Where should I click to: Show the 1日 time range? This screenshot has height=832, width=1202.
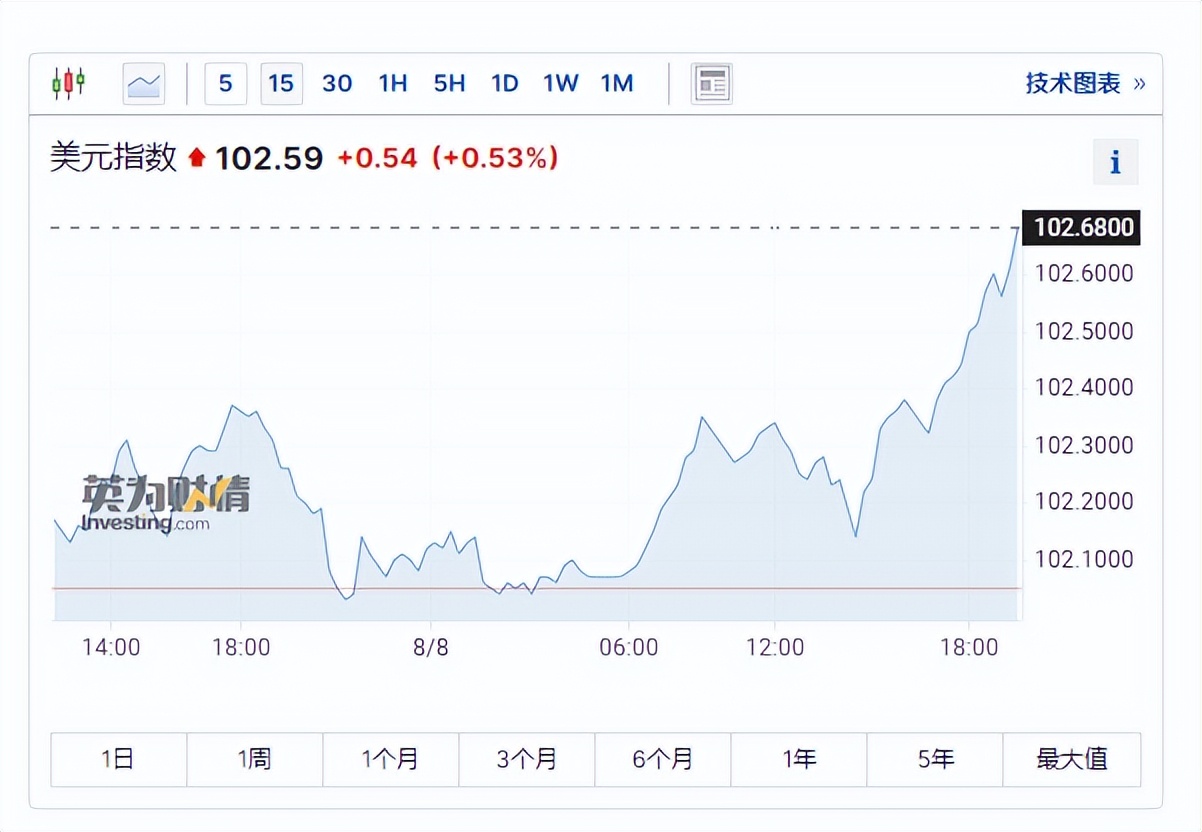click(118, 759)
